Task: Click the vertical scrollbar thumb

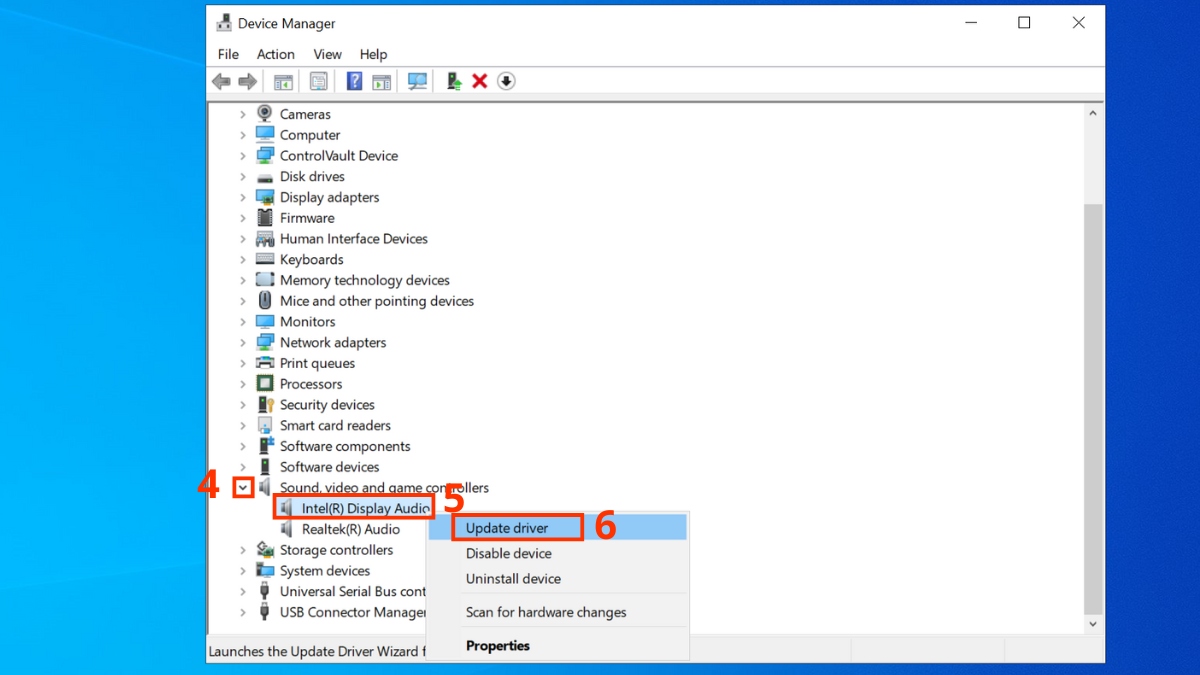Action: (1093, 408)
